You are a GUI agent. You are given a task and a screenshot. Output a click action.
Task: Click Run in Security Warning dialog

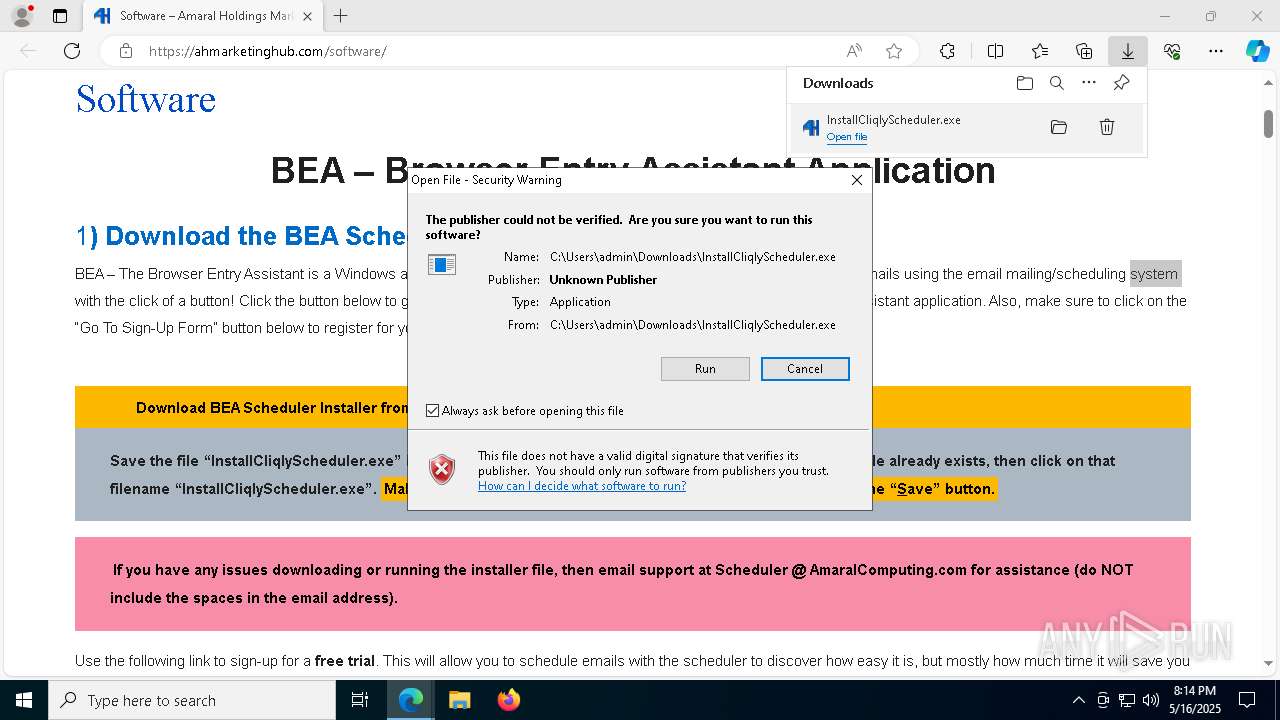point(705,369)
